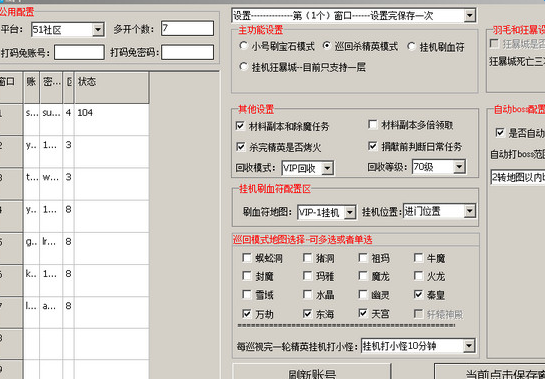Toggle 材料副本和除魔任务 checkbox
Screen dimensions: 545x379
click(240, 126)
